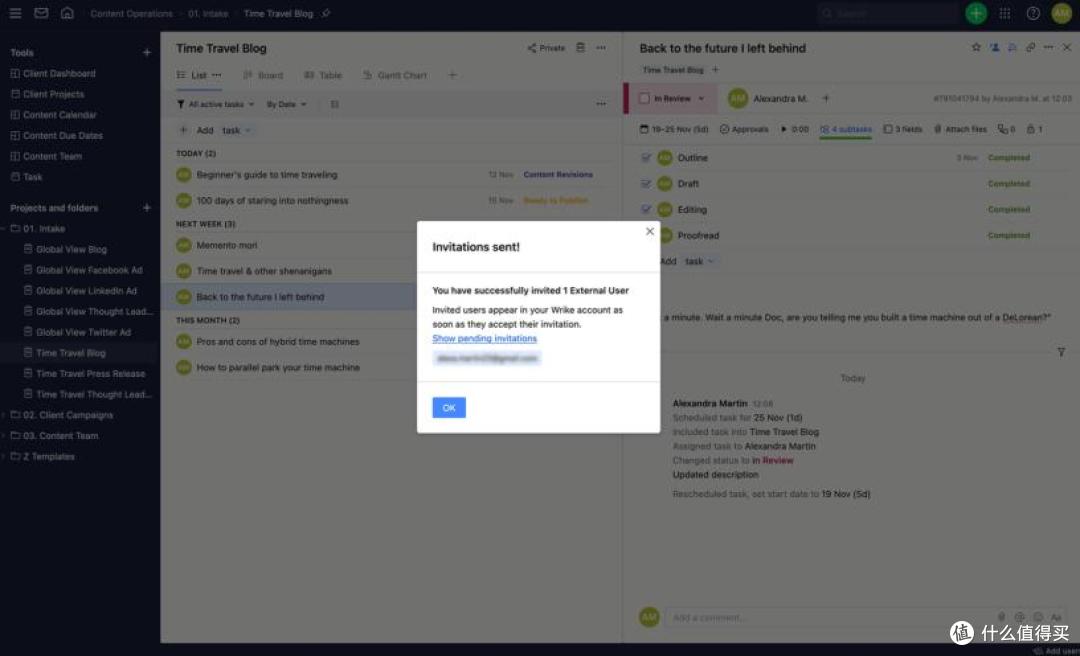Open the 19–25 Nov date range
The height and width of the screenshot is (656, 1080).
(x=674, y=129)
